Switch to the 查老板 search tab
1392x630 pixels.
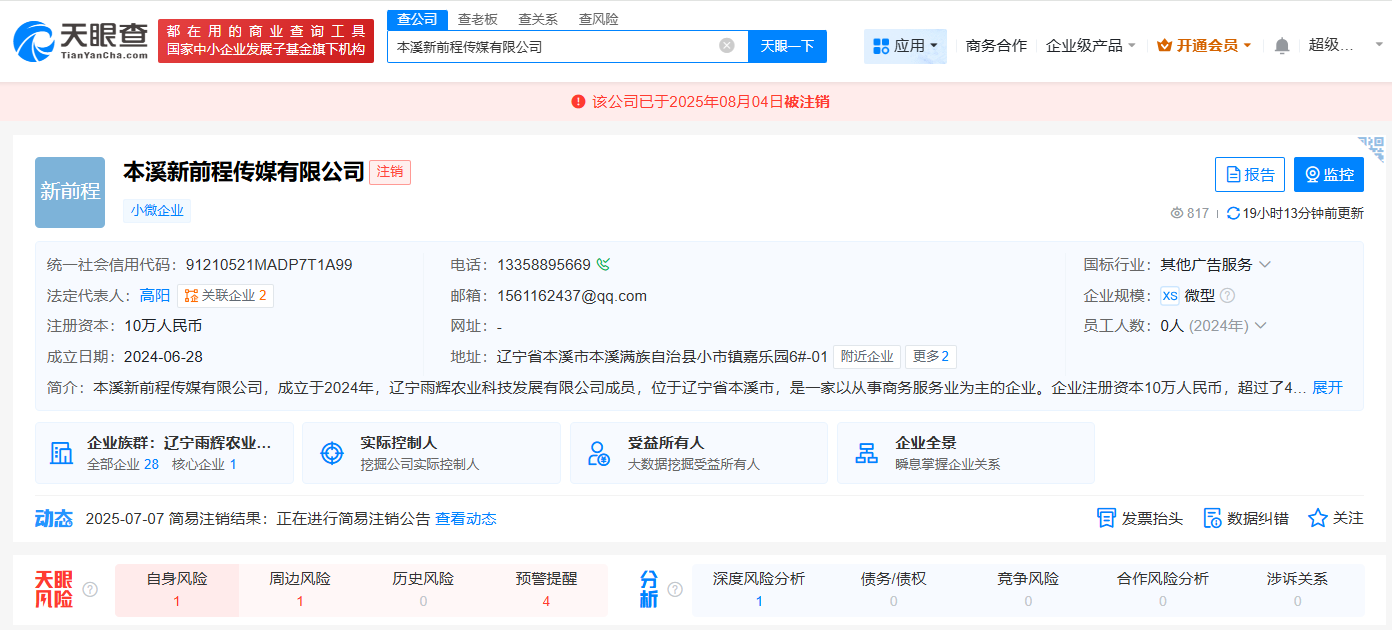[478, 19]
